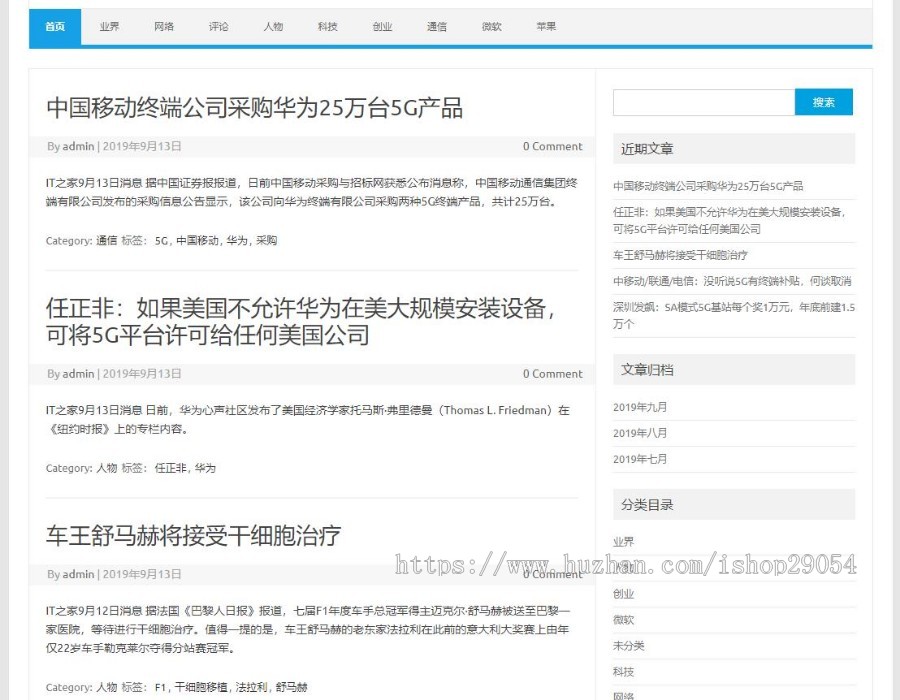Open article title 中国移动终端公司采购华为25万台5G产品
This screenshot has width=900, height=700.
[x=254, y=108]
